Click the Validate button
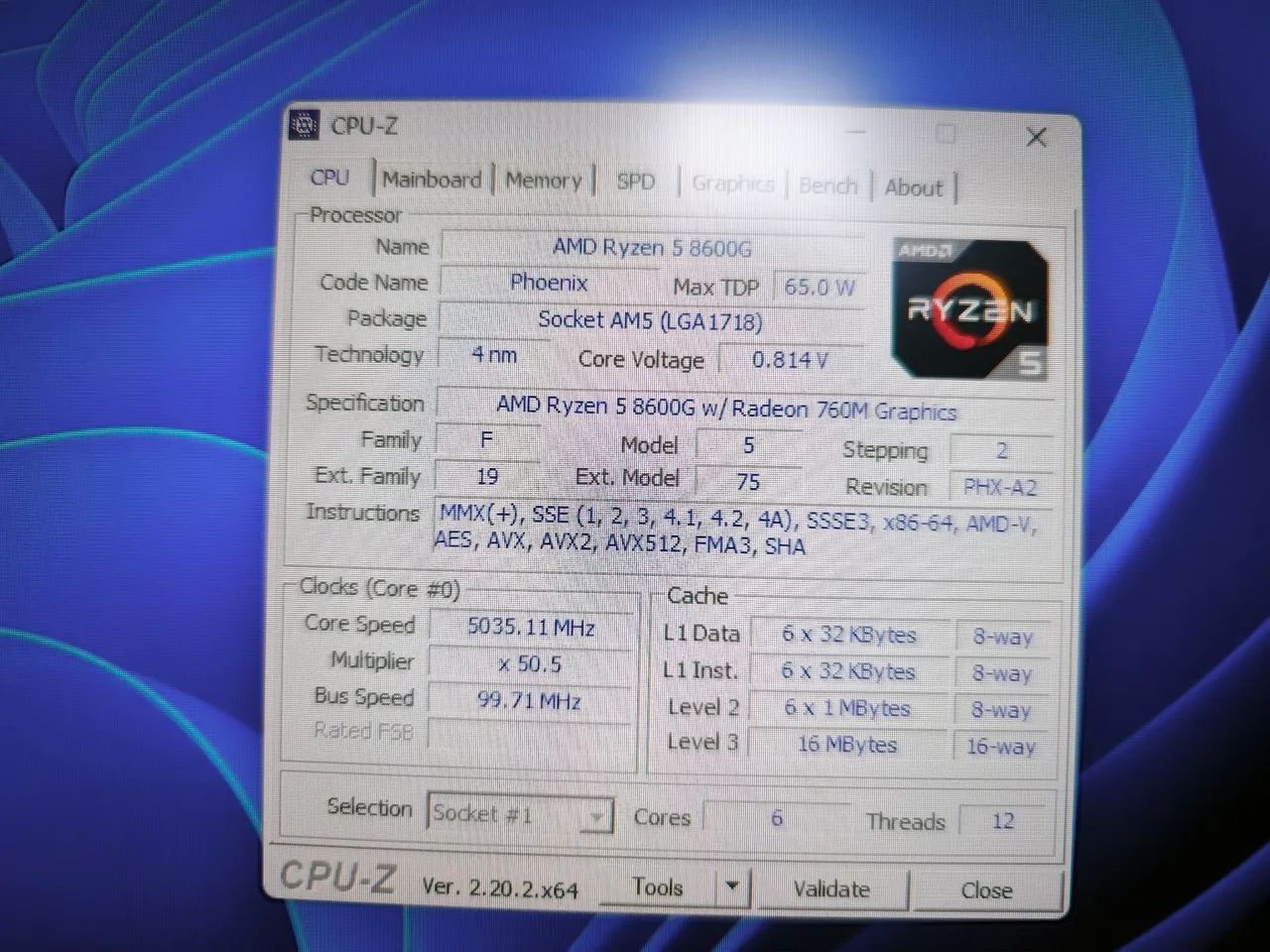Image resolution: width=1270 pixels, height=952 pixels. tap(831, 890)
